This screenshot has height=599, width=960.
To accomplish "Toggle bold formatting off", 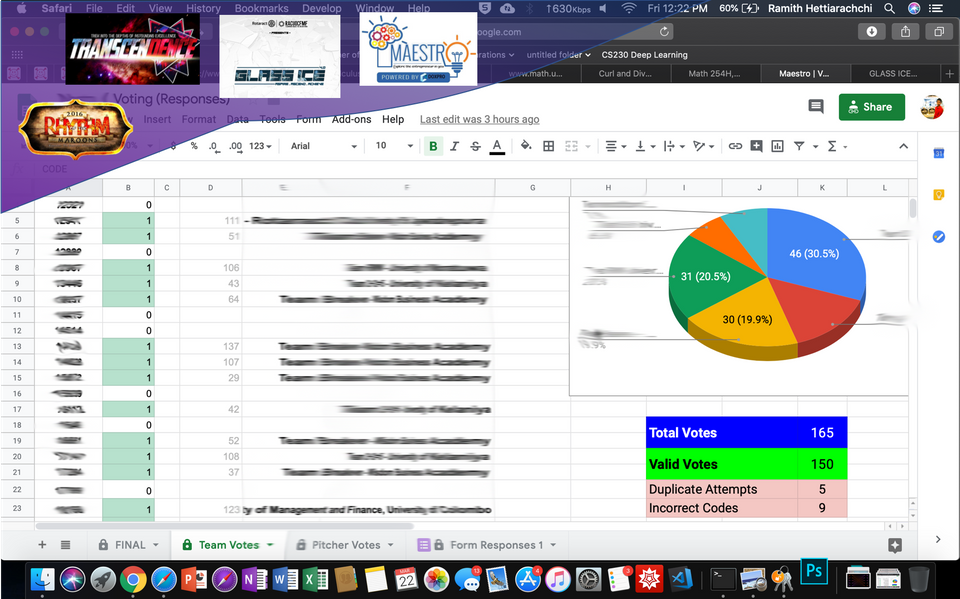I will click(432, 146).
